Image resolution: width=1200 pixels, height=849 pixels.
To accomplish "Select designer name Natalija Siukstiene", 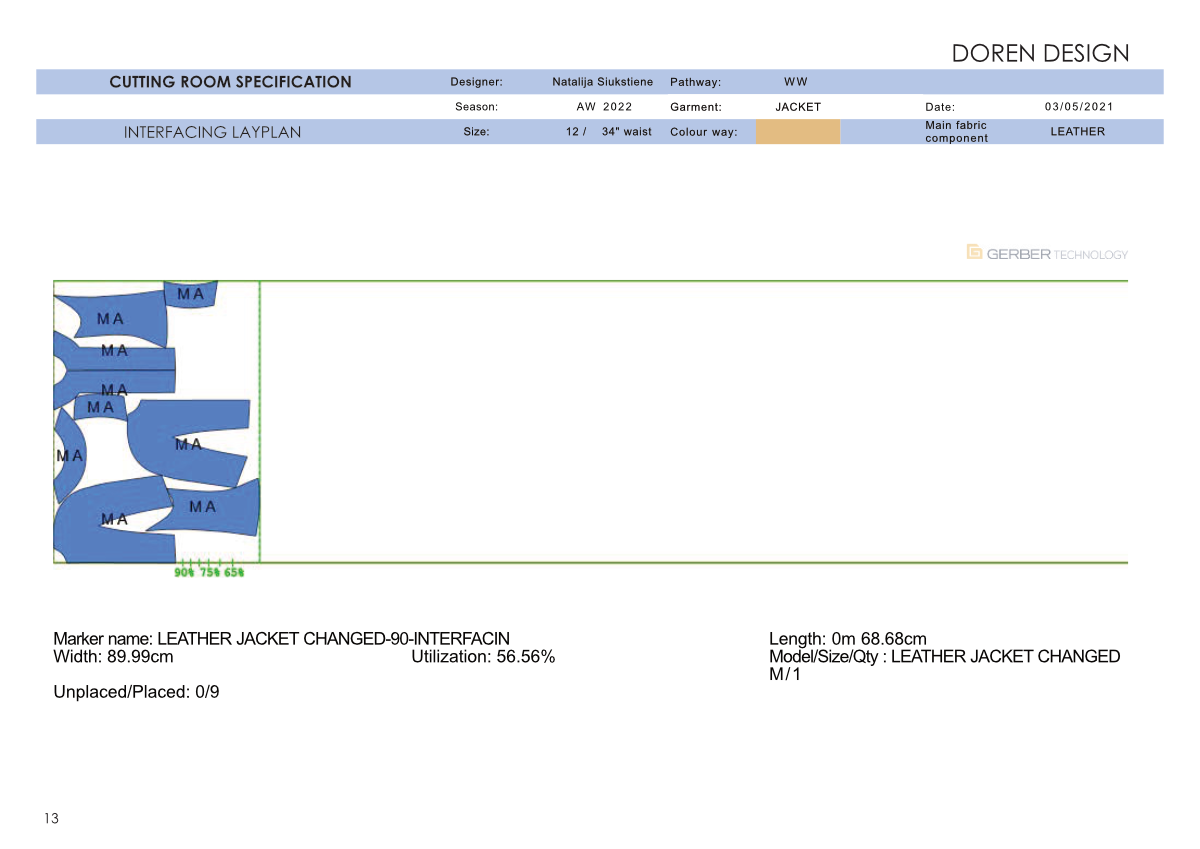I will click(602, 82).
